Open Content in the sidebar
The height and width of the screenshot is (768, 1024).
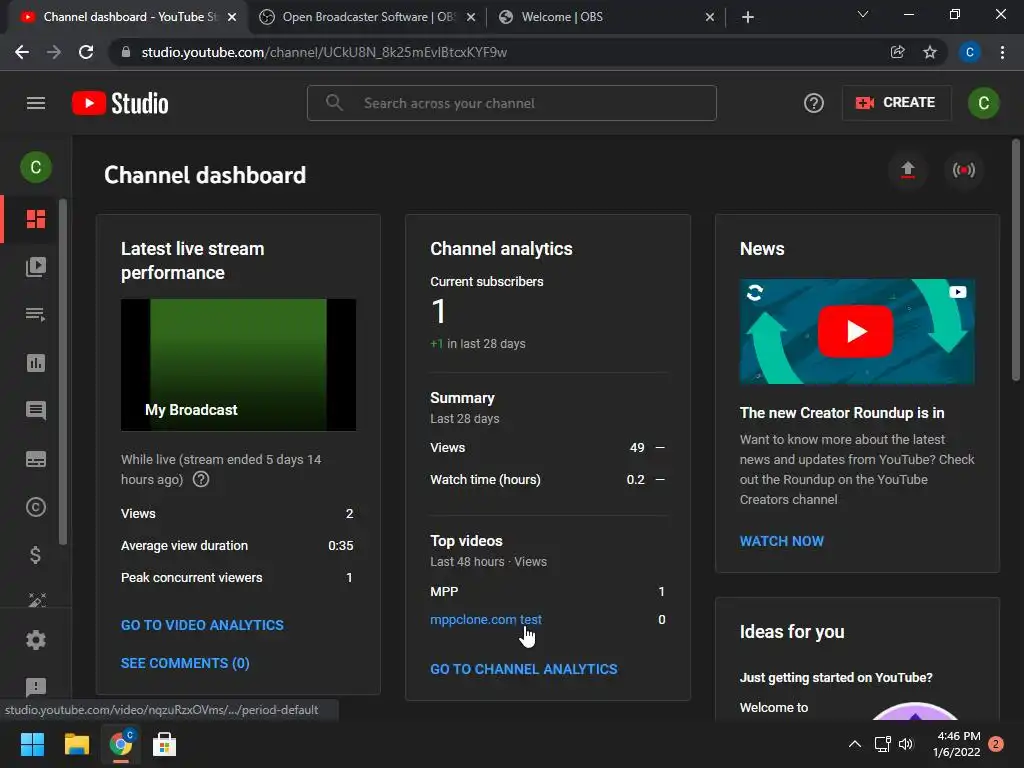click(36, 266)
